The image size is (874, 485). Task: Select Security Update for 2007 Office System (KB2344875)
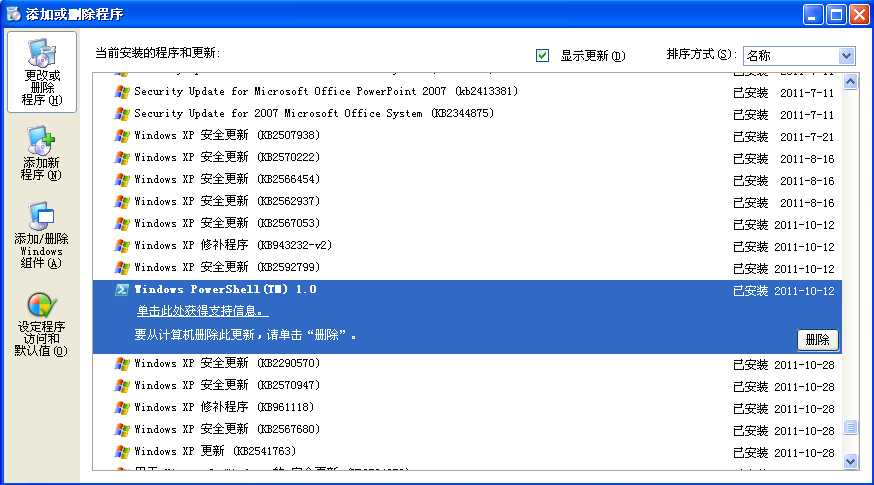pos(467,114)
